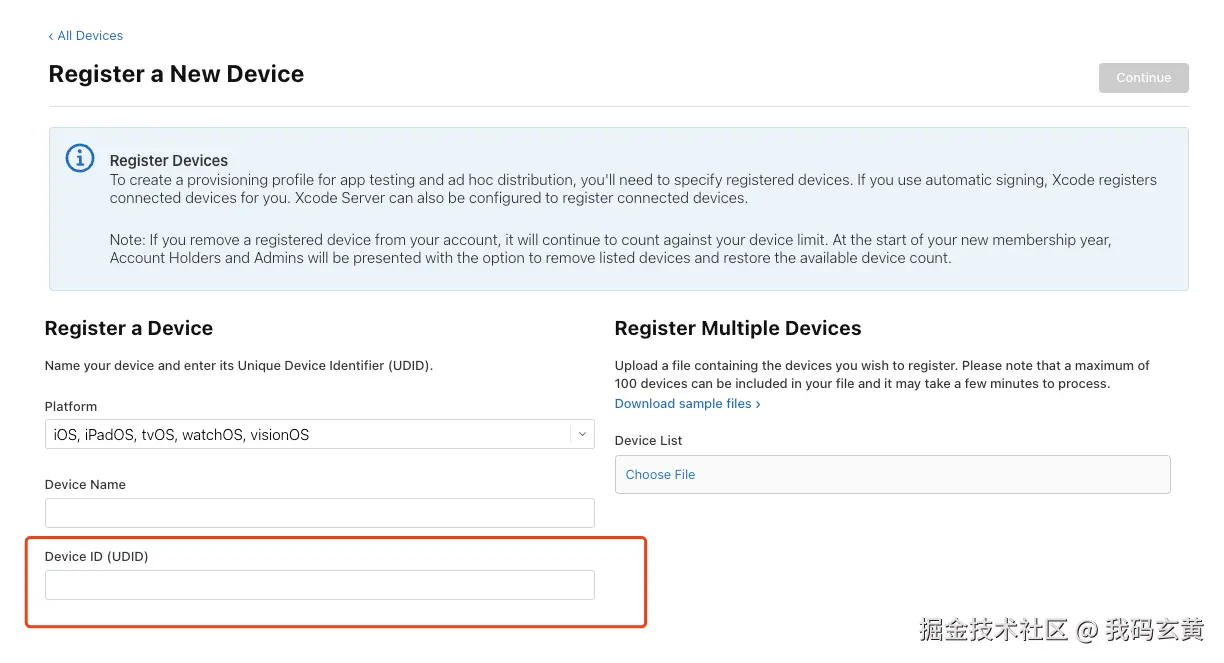
Task: Click the Platform field label
Action: coord(71,407)
